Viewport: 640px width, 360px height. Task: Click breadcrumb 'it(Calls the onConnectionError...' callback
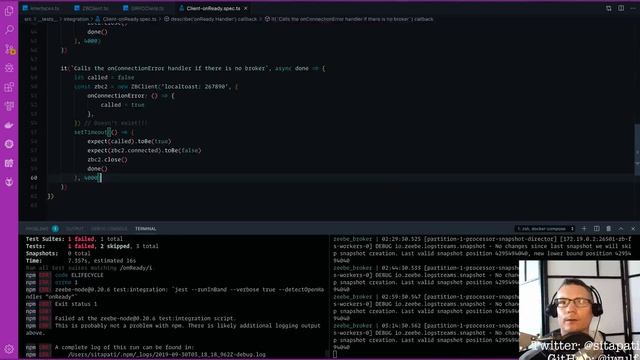(x=352, y=19)
